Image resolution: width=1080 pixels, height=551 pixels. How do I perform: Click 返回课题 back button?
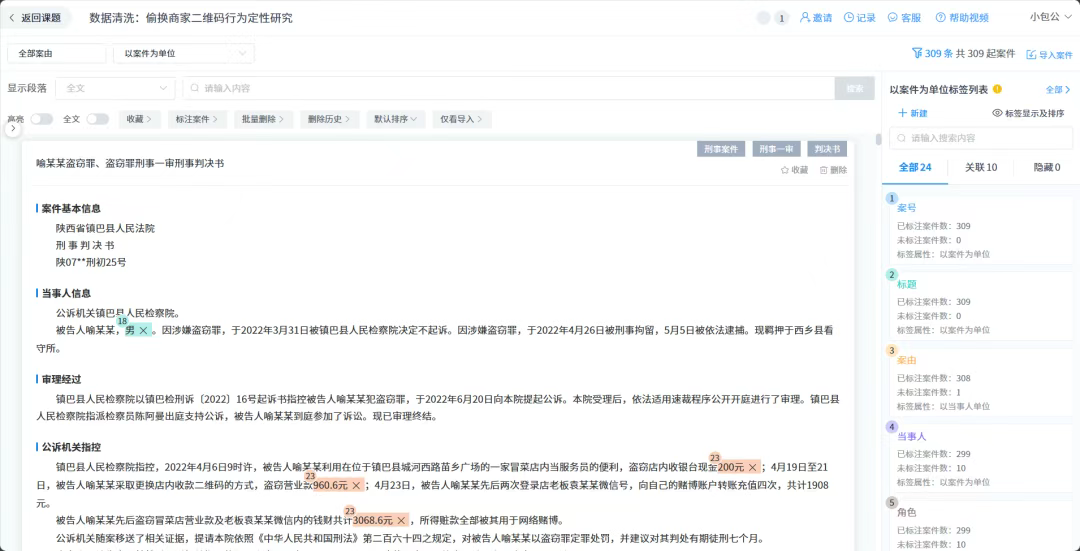[x=35, y=18]
